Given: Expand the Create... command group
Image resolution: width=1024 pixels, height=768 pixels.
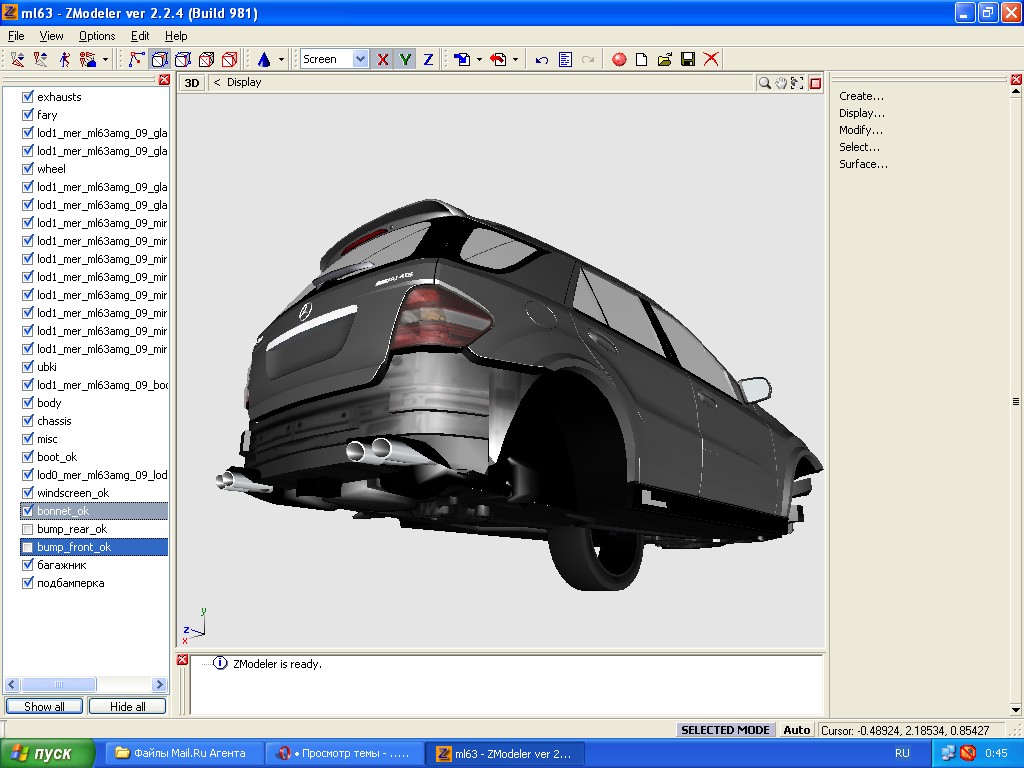Looking at the screenshot, I should 861,96.
